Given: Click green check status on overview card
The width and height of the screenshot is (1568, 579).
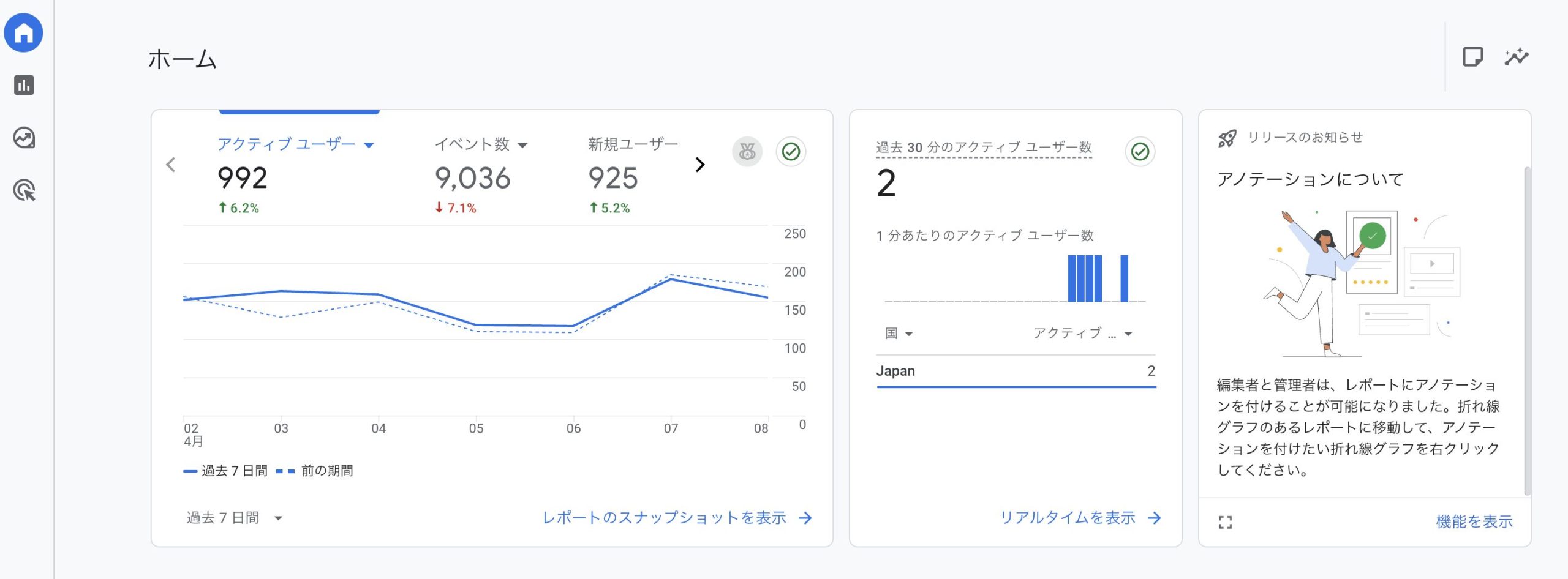Looking at the screenshot, I should pos(791,152).
